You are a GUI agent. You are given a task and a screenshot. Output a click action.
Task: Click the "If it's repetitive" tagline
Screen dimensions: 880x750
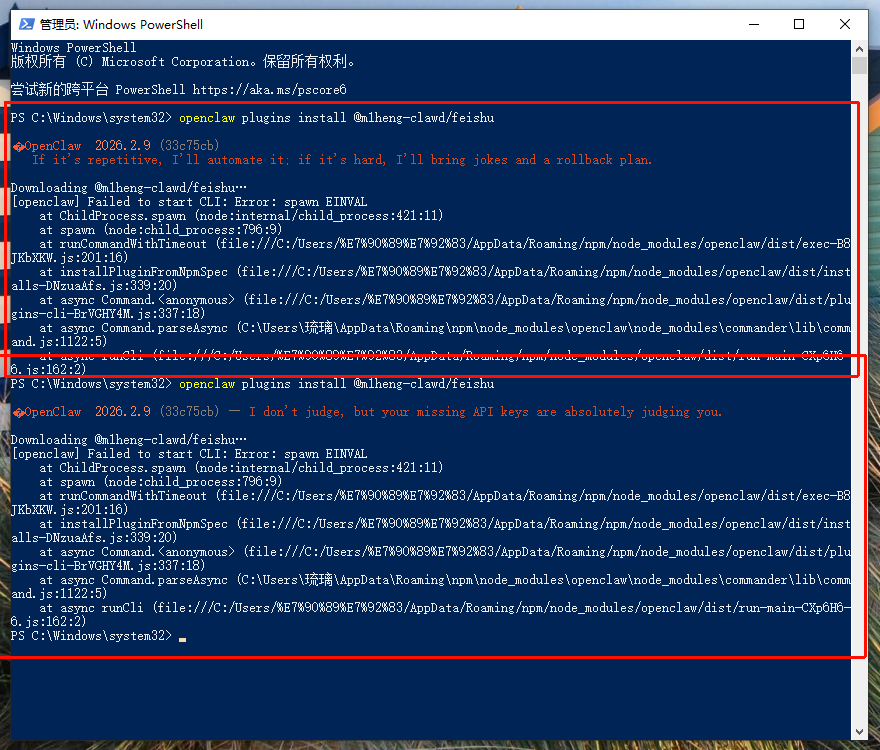coord(342,160)
